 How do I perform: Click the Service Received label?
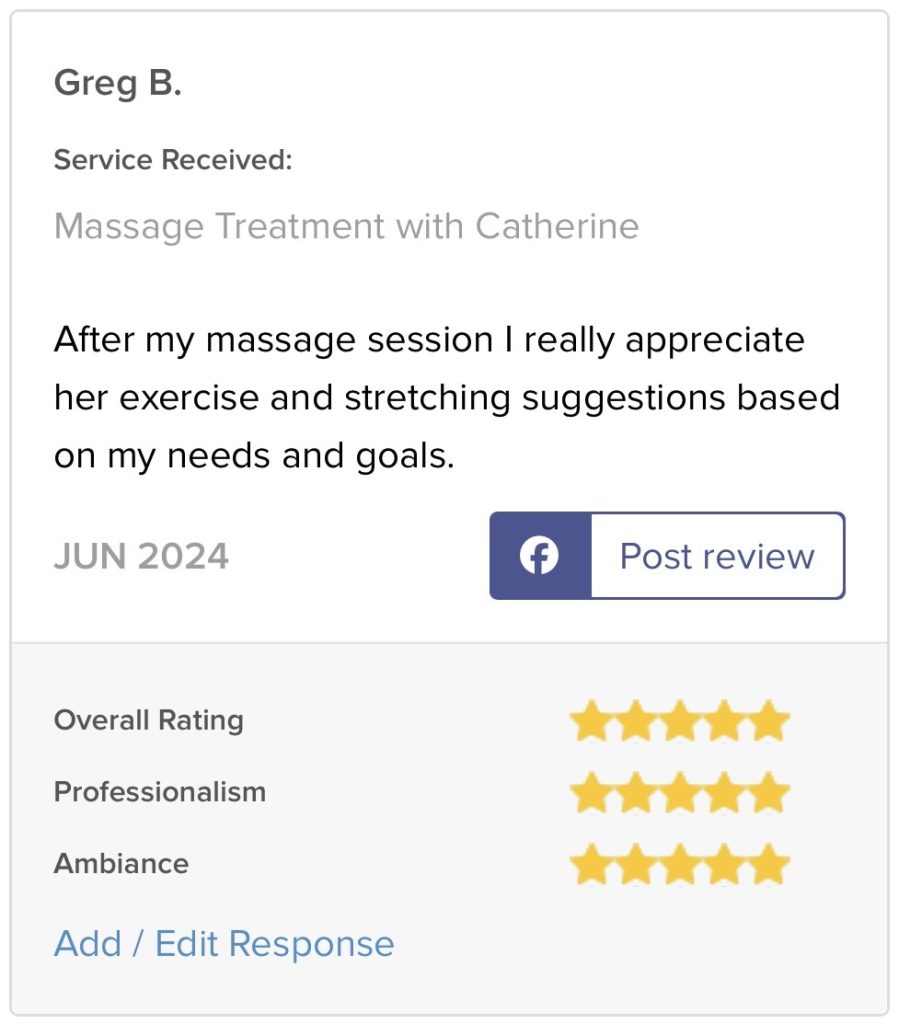(173, 160)
